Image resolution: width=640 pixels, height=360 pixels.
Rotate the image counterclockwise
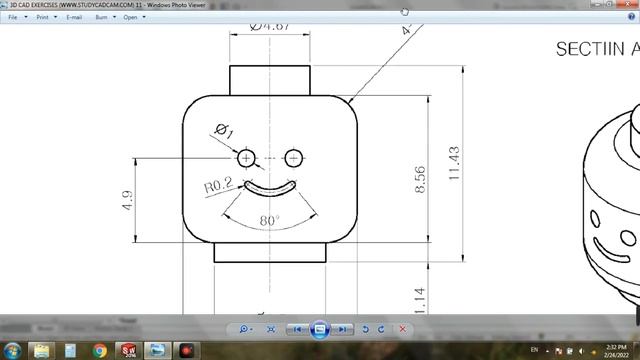click(365, 329)
